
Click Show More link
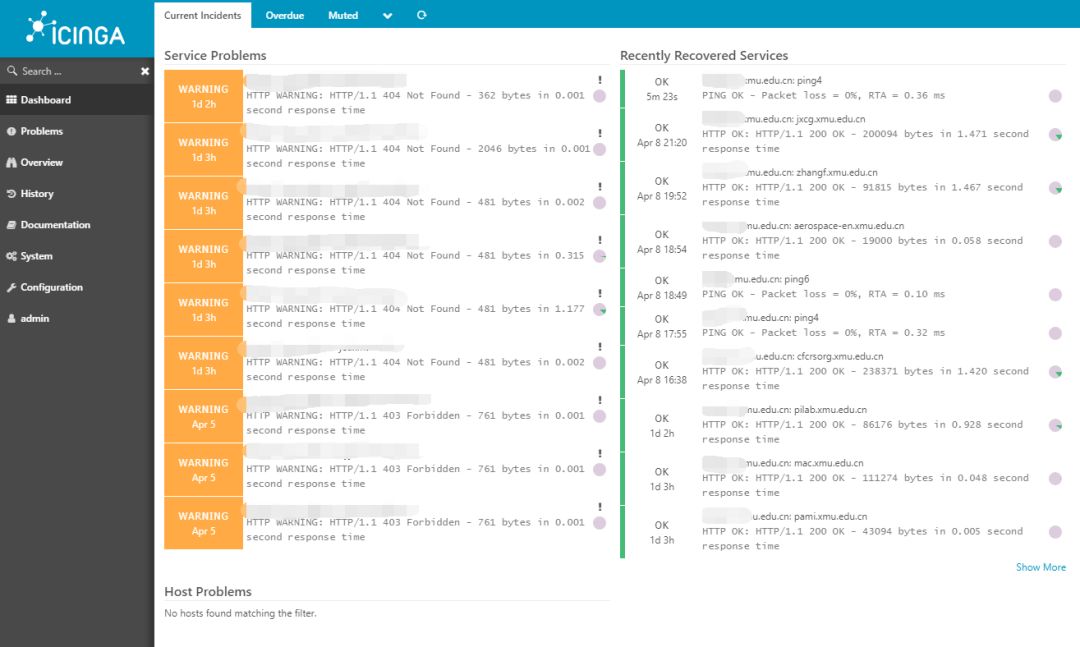pos(1041,567)
